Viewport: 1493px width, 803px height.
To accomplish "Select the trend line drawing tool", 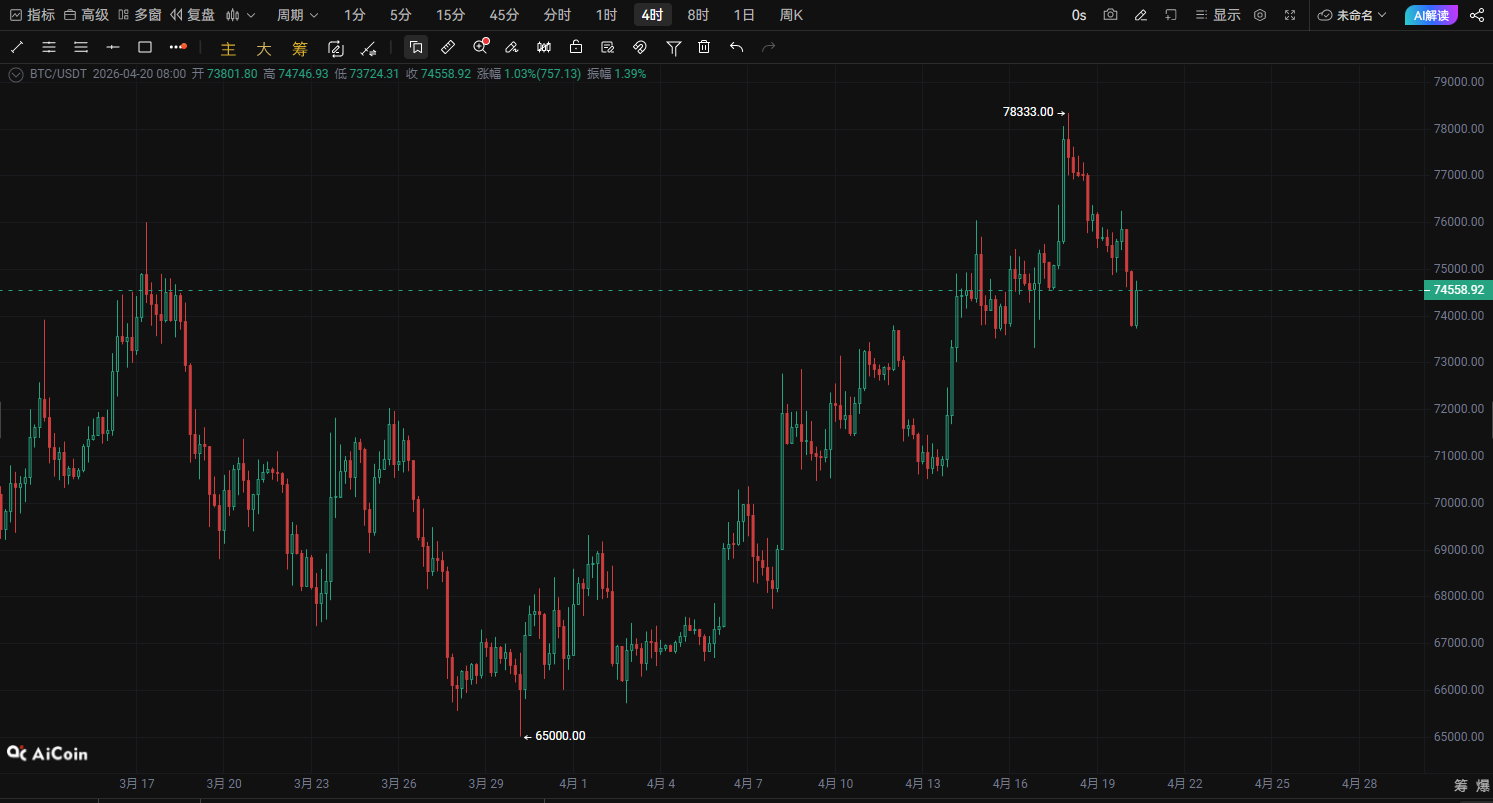I will 17,47.
